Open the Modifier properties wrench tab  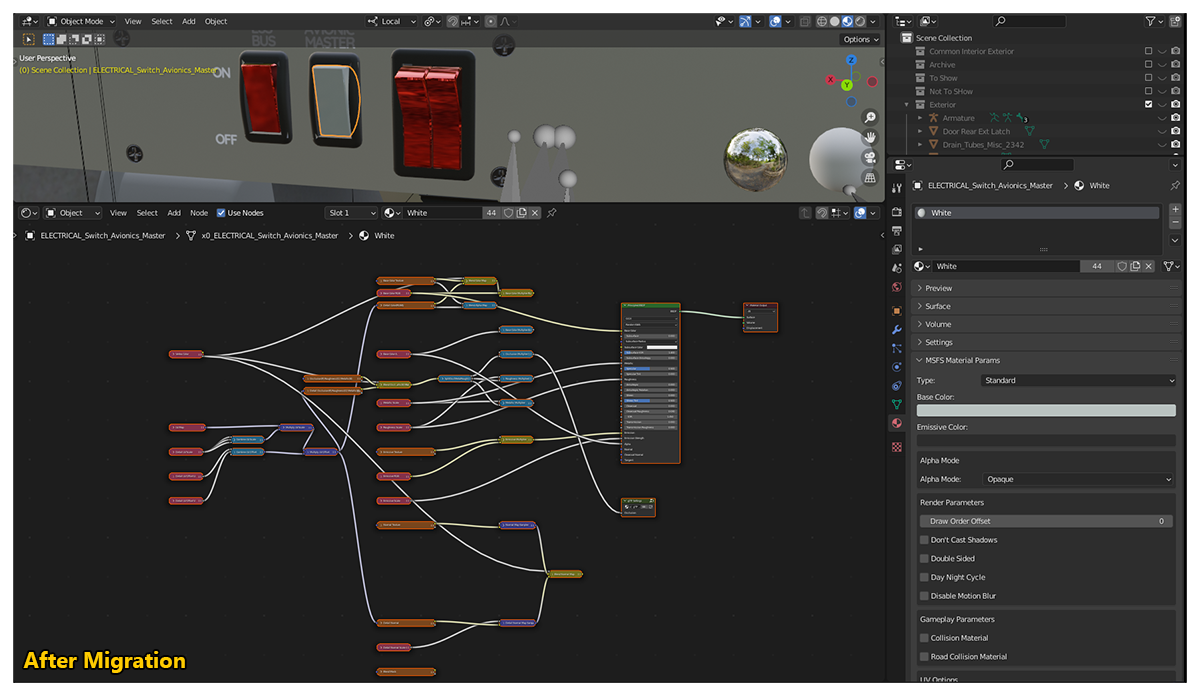coord(896,329)
